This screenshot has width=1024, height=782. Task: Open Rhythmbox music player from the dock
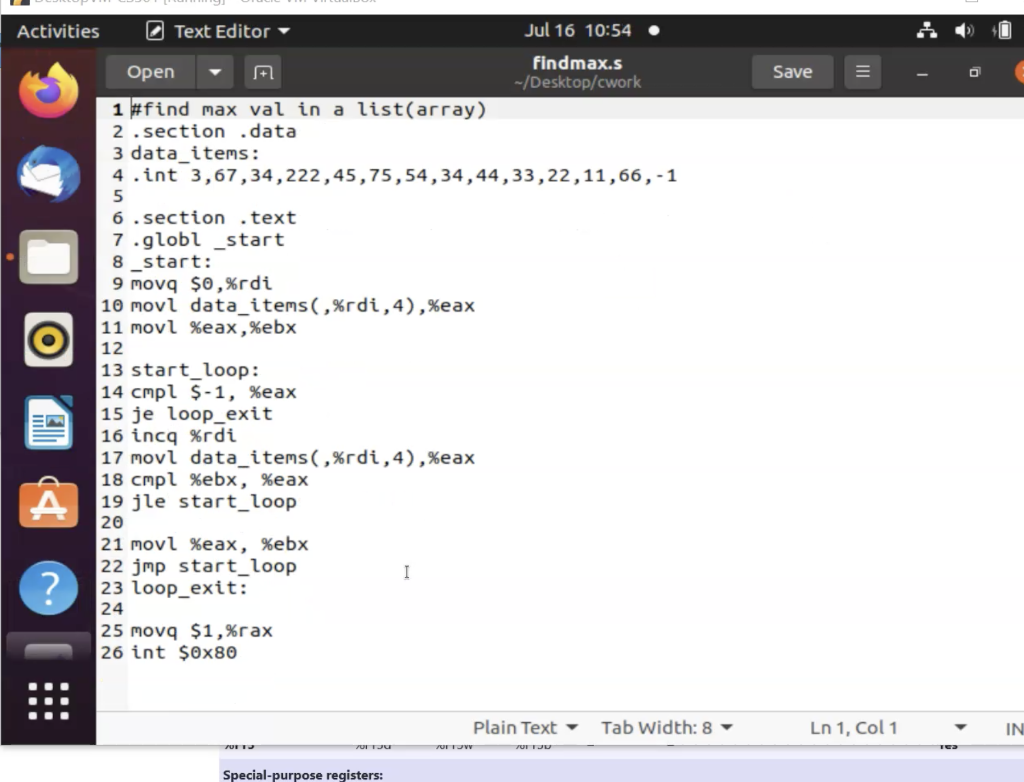48,340
